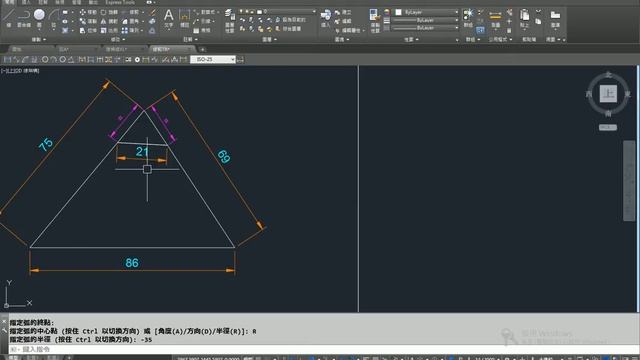The width and height of the screenshot is (640, 360).
Task: Click the Paste clipboard icon
Action: pos(524,18)
